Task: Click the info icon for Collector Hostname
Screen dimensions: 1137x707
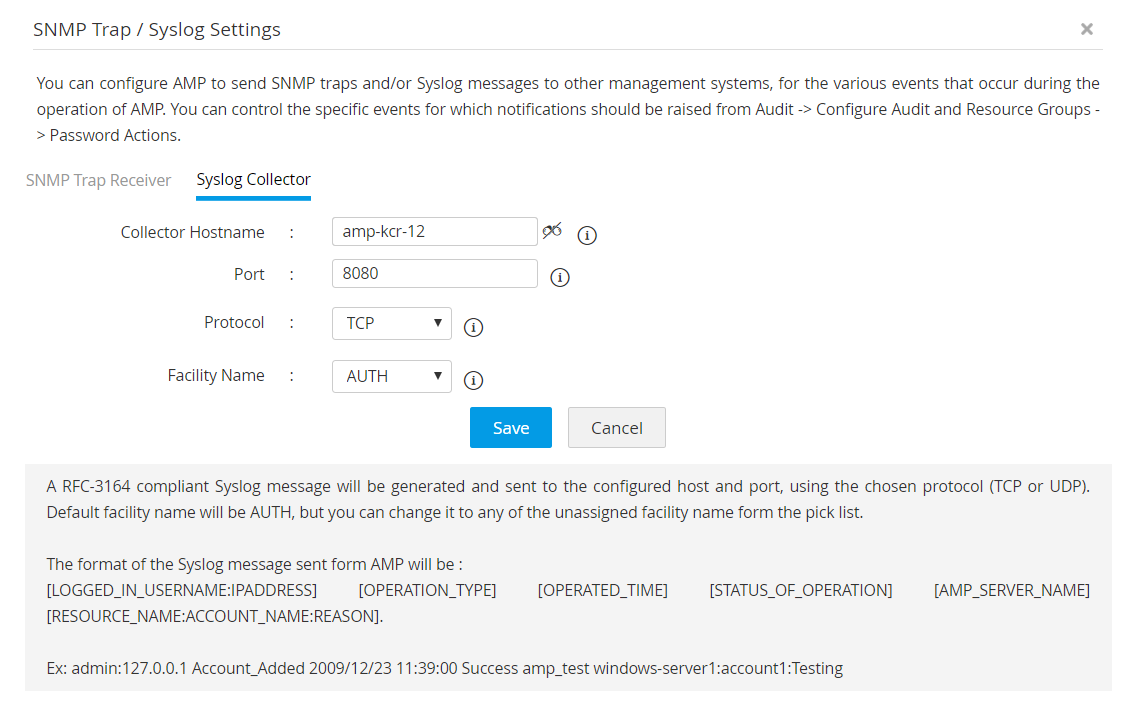Action: click(x=588, y=235)
